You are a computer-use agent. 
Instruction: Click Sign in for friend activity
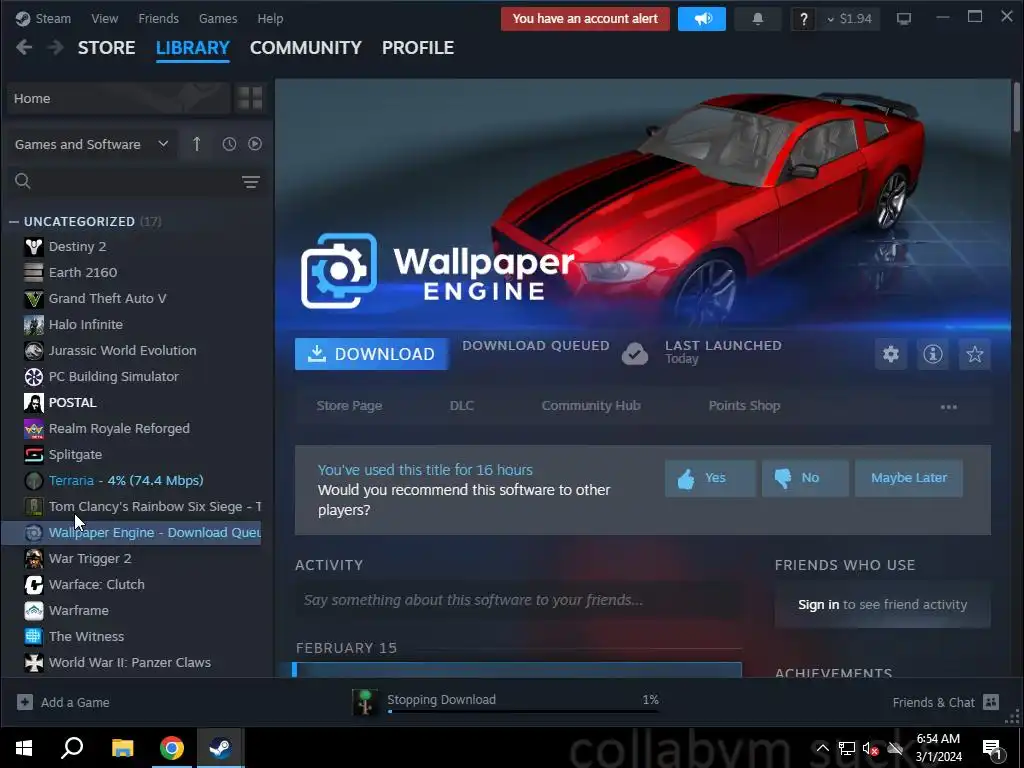pos(818,605)
